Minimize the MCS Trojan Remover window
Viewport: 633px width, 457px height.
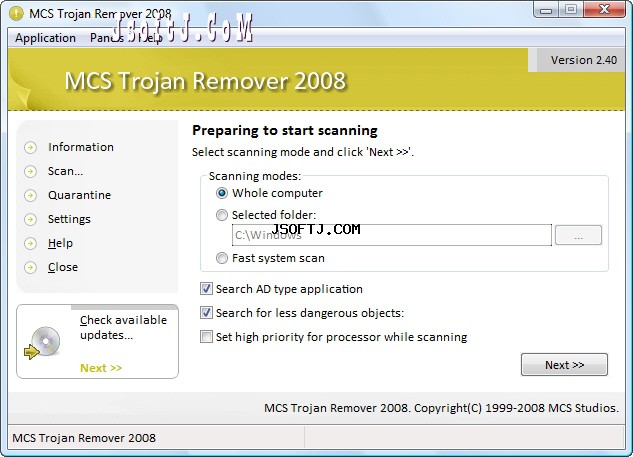[546, 10]
